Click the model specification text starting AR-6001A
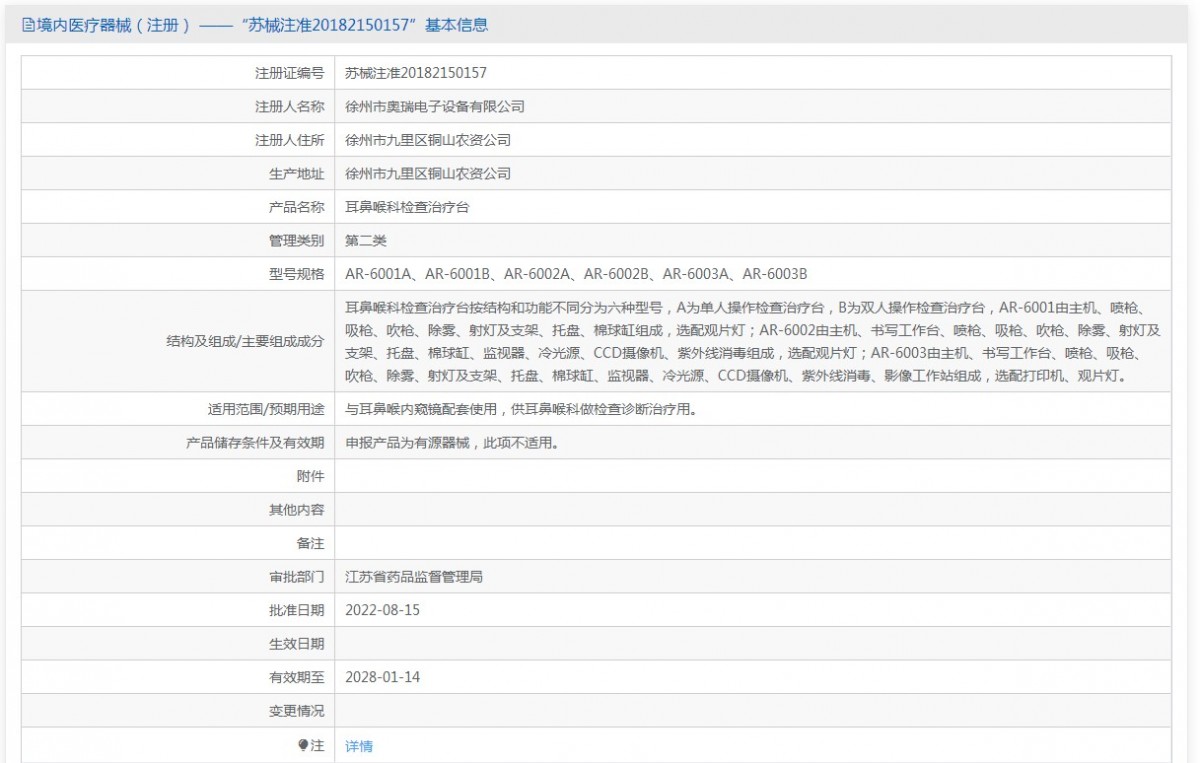Screen dimensions: 1200x763 tap(576, 274)
